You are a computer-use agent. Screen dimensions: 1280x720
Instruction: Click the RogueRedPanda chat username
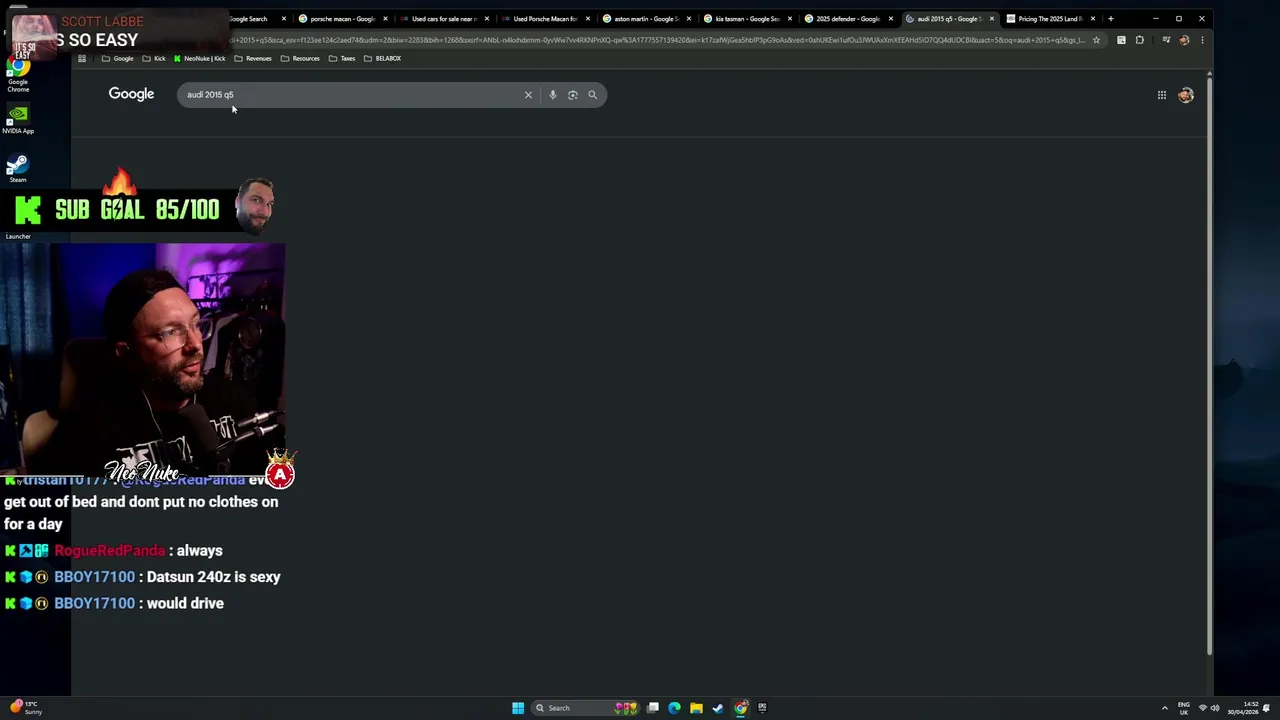pos(110,551)
